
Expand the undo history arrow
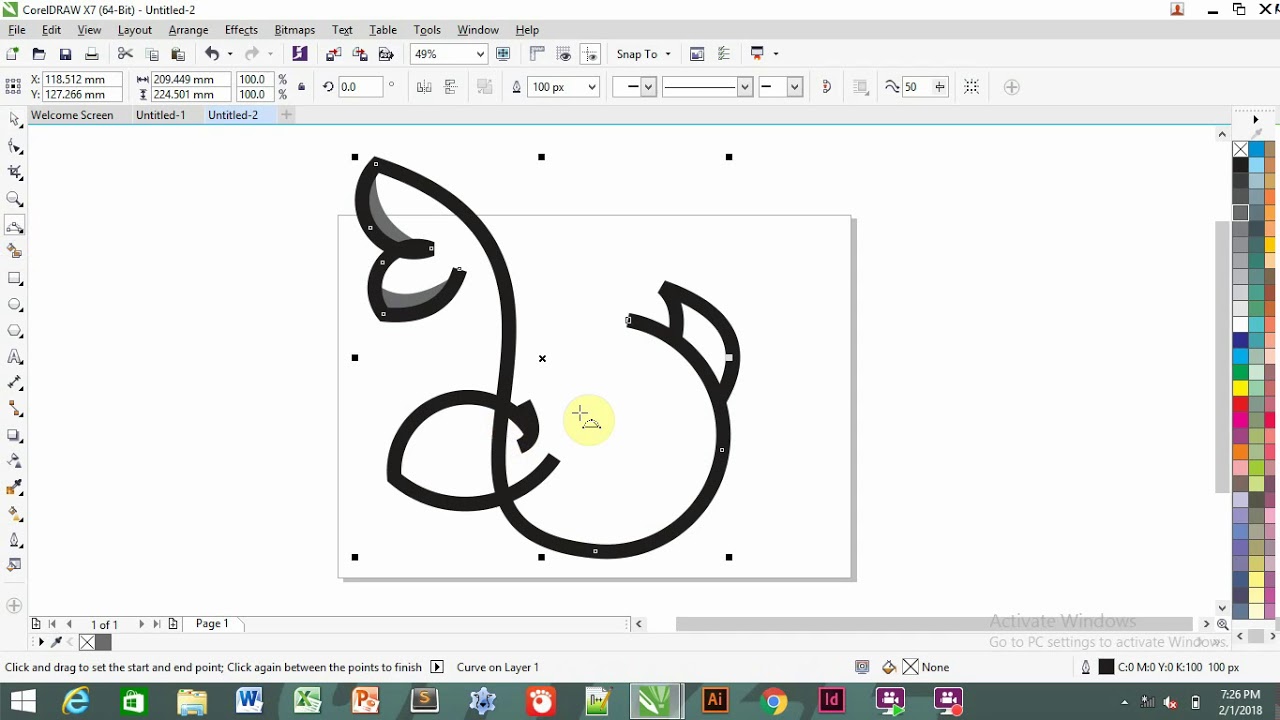pyautogui.click(x=230, y=54)
